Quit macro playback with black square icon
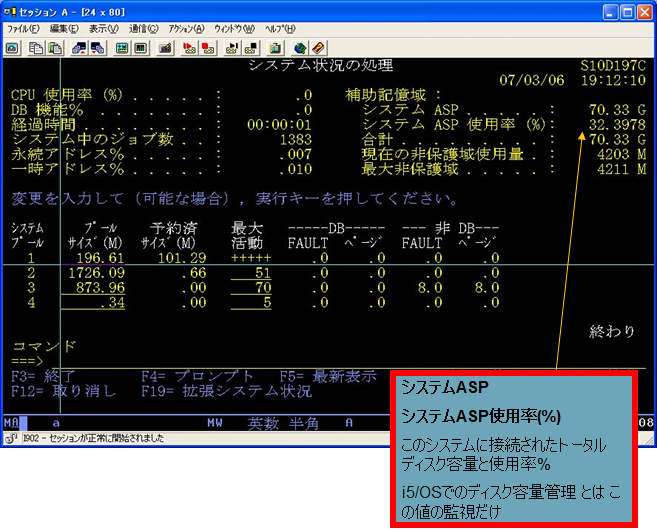 (251, 48)
